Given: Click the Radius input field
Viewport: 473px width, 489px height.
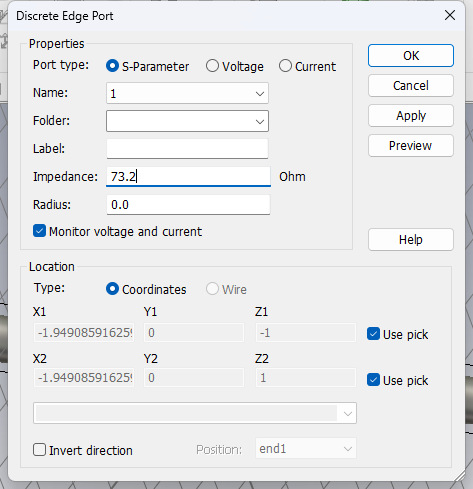Looking at the screenshot, I should [x=188, y=205].
